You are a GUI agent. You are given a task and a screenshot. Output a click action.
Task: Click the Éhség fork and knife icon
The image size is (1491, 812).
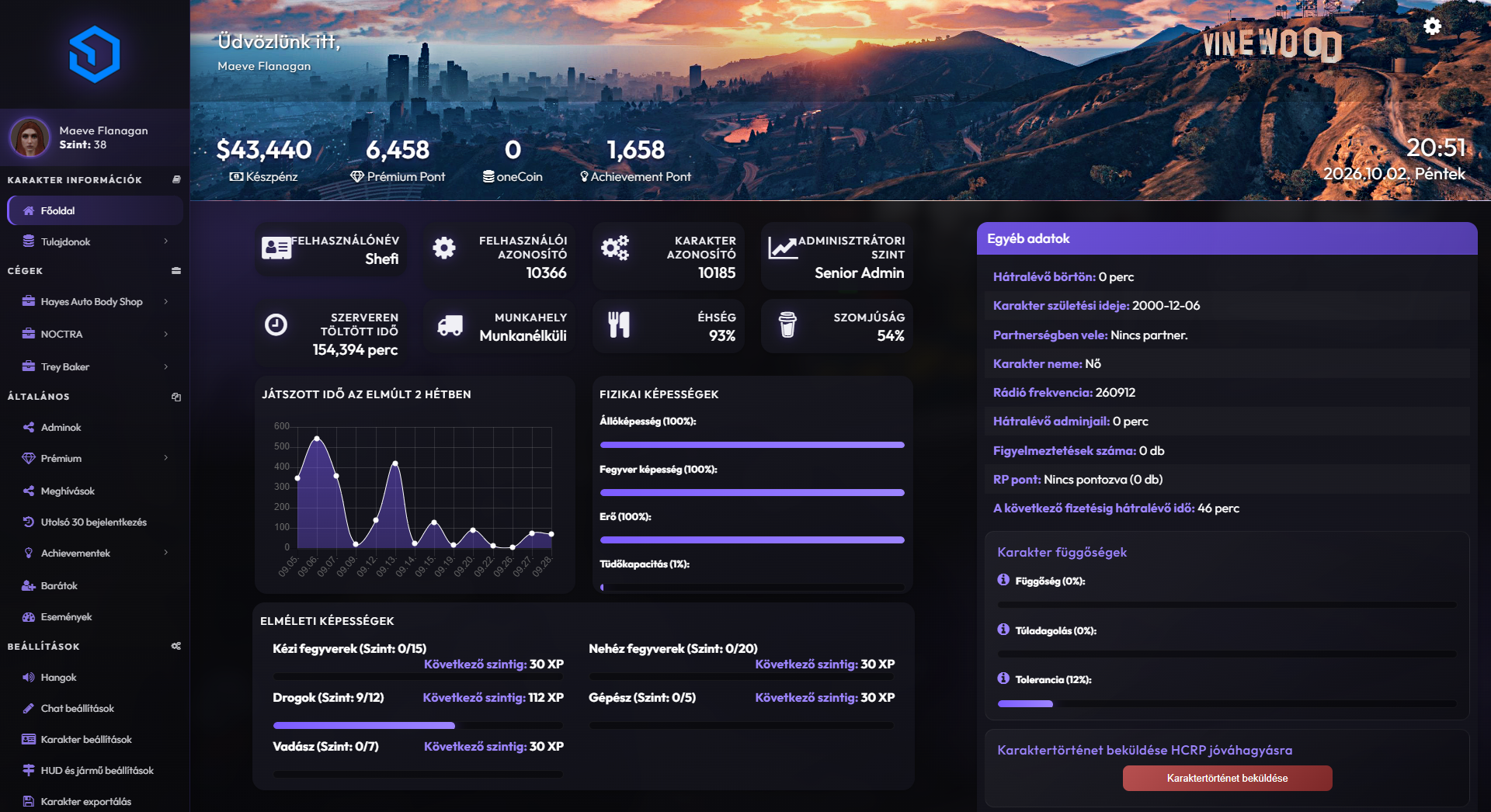coord(619,324)
